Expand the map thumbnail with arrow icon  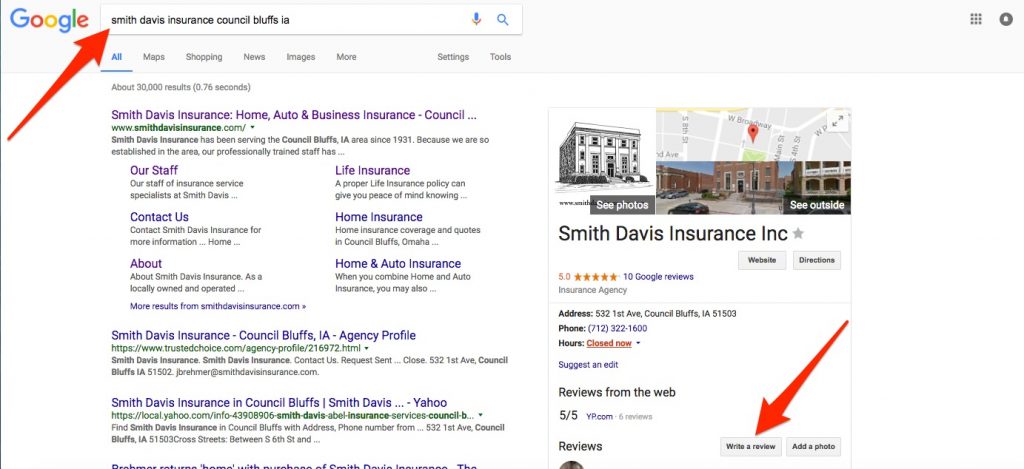click(x=837, y=121)
